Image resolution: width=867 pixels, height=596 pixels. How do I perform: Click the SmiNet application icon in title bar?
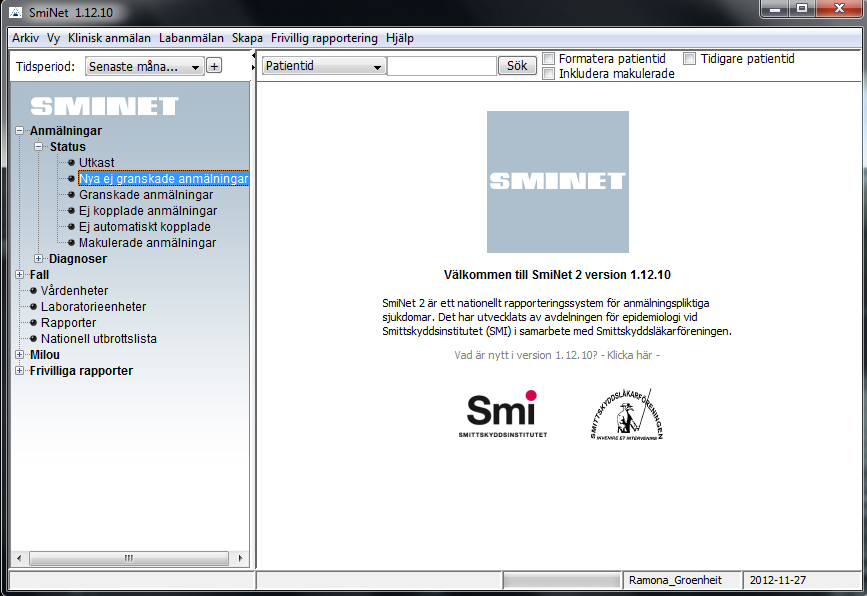[16, 12]
